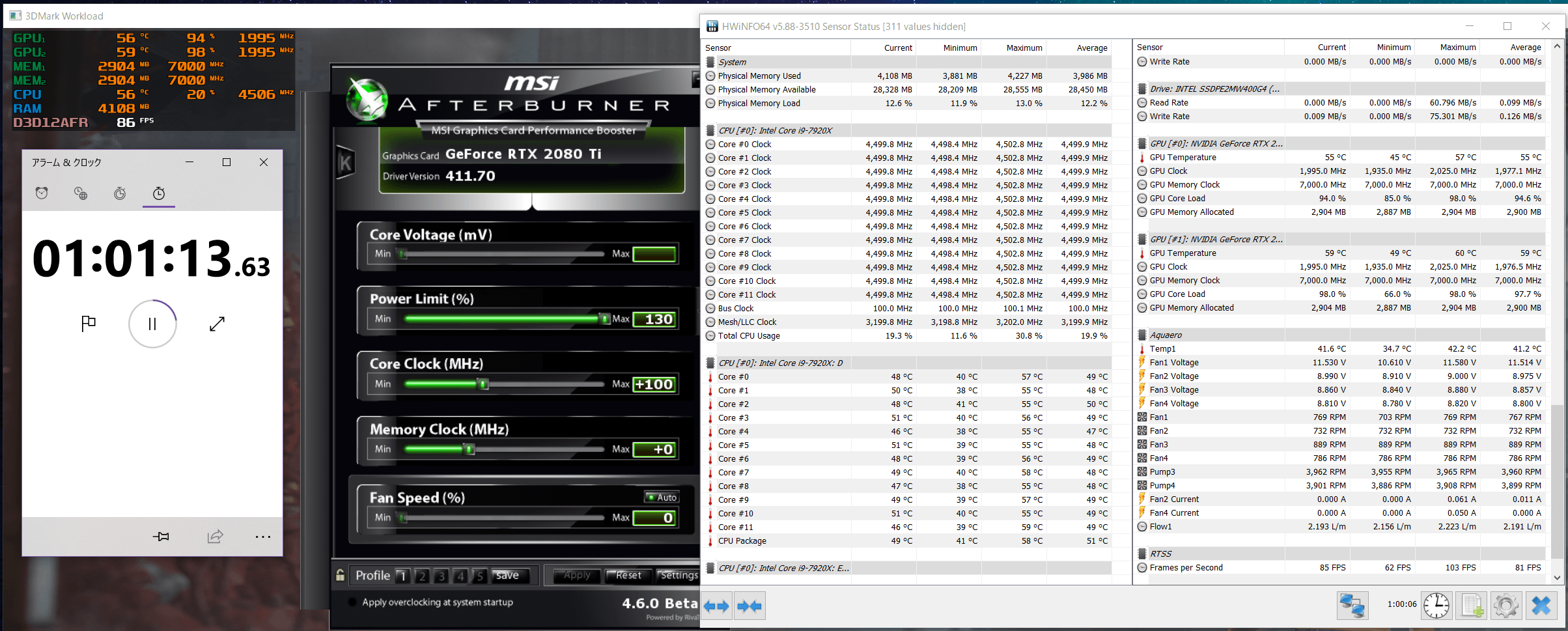The width and height of the screenshot is (1568, 631).
Task: Adjust the Fan Speed slider
Action: pos(503,518)
